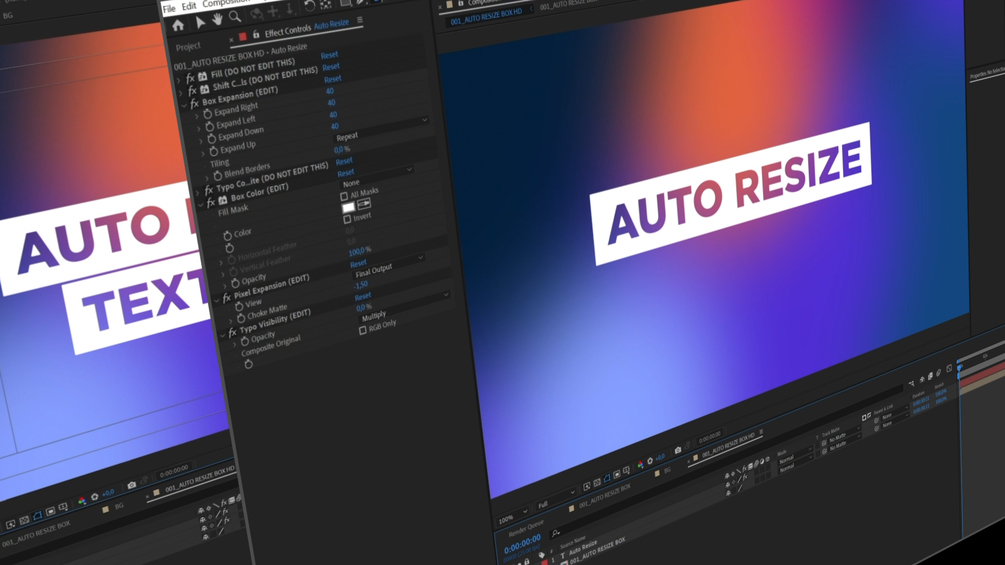Switch to the Project panel tab
This screenshot has height=565, width=1005.
coord(188,46)
